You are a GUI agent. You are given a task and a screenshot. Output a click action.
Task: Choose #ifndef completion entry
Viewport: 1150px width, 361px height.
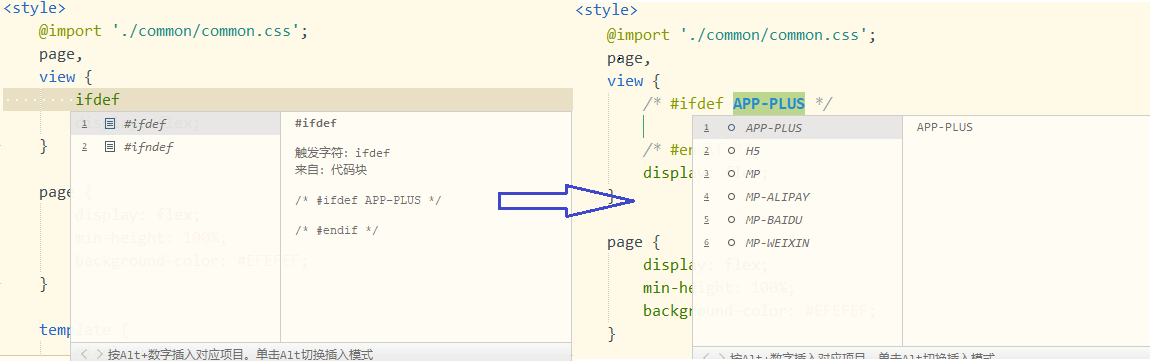click(x=176, y=147)
